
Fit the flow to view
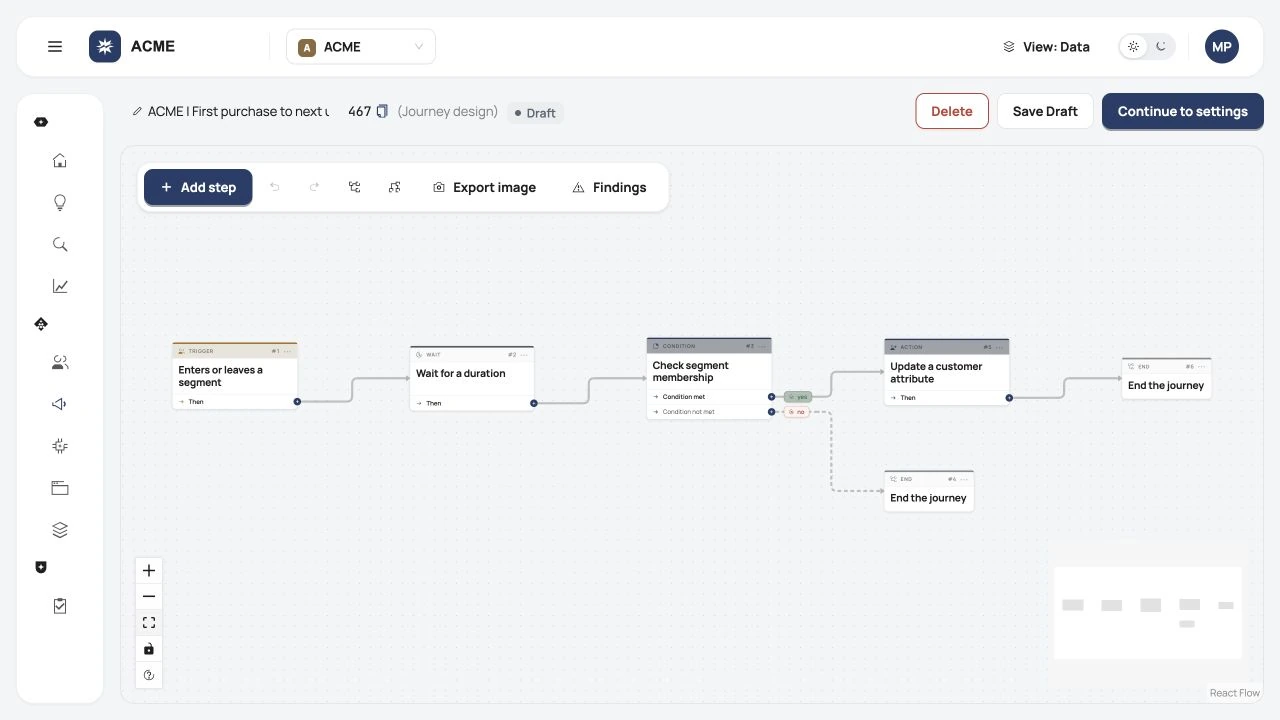149,623
